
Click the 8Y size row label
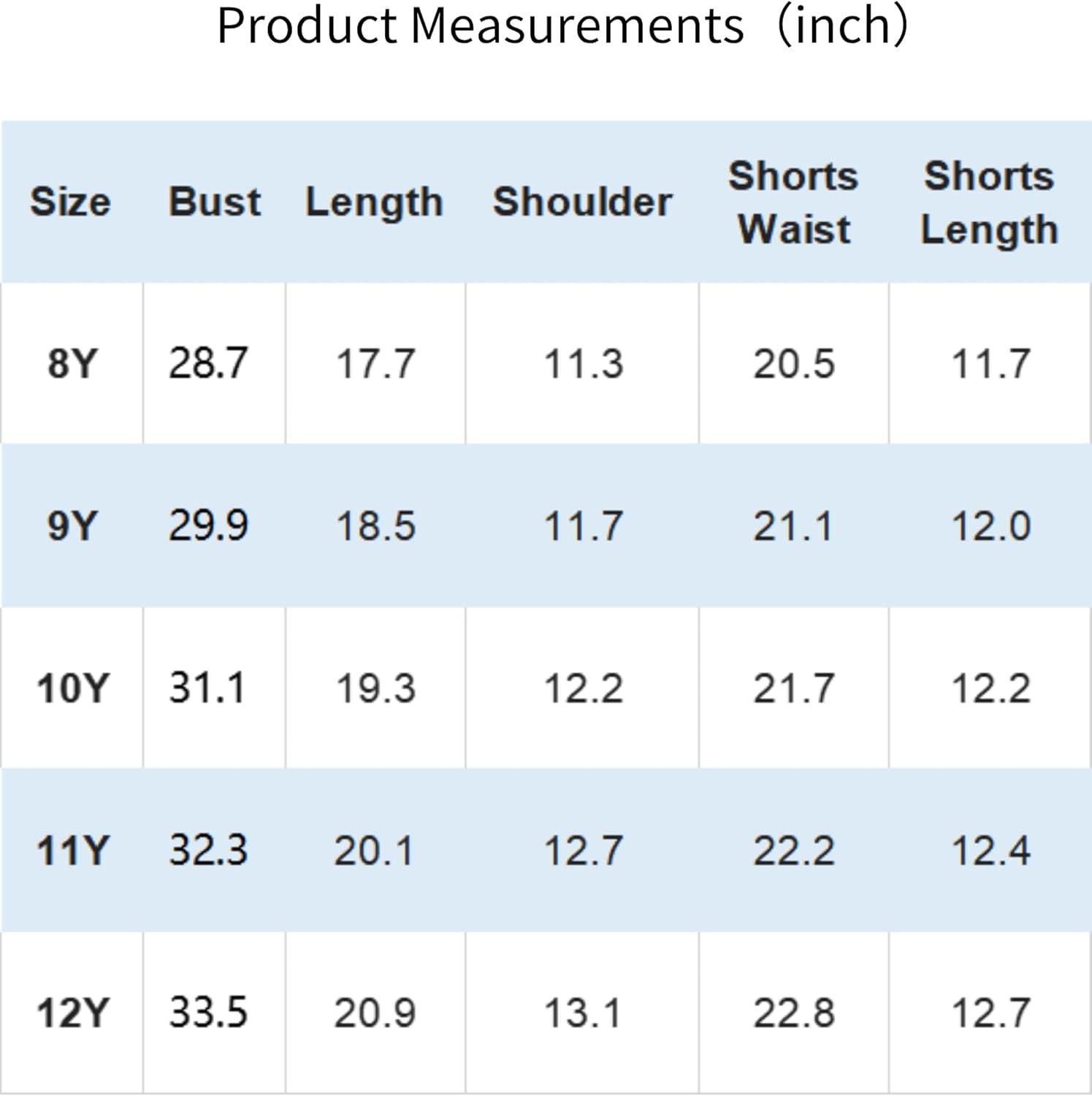(x=72, y=363)
